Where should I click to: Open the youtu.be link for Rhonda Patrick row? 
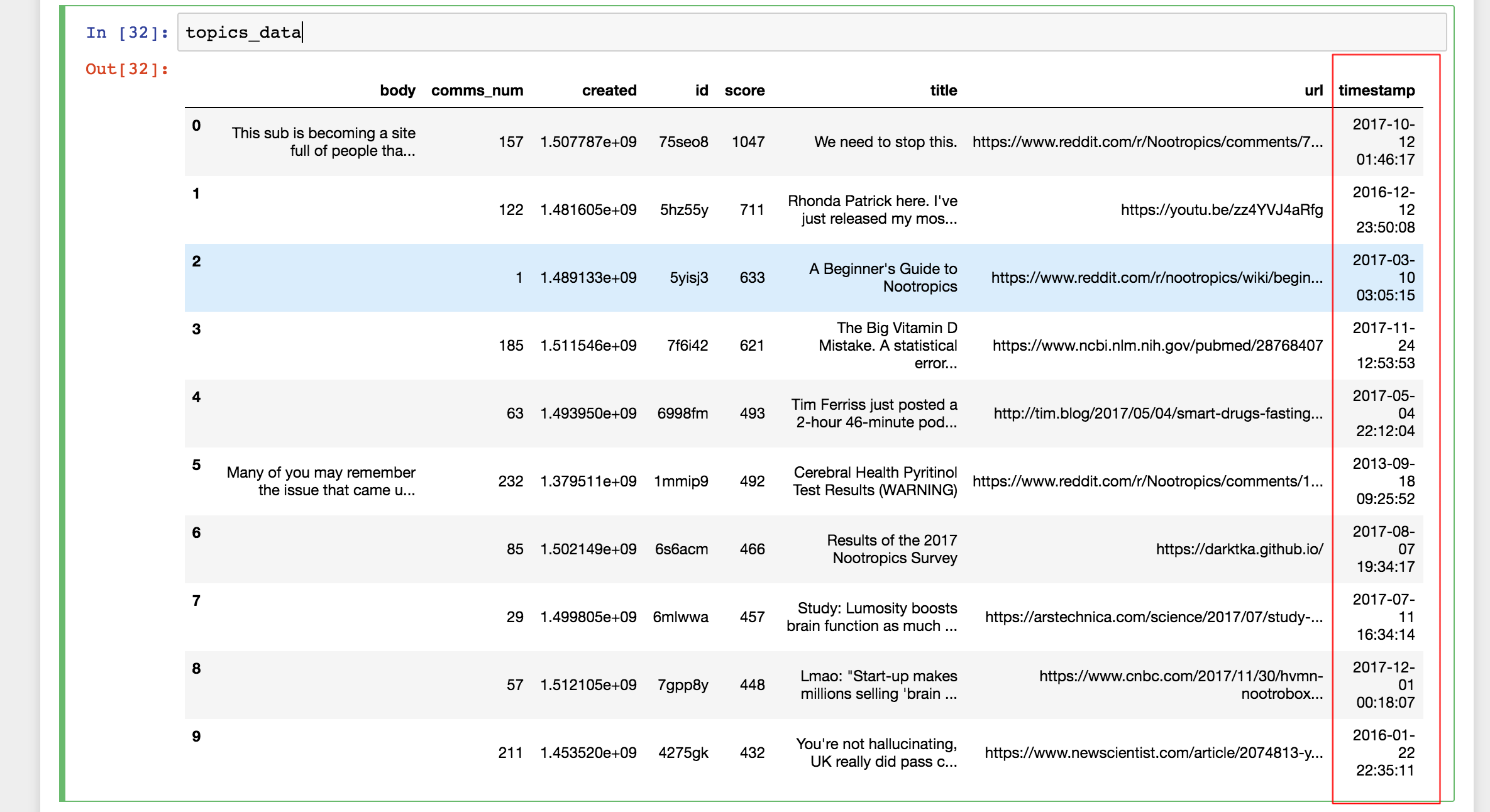[1221, 211]
